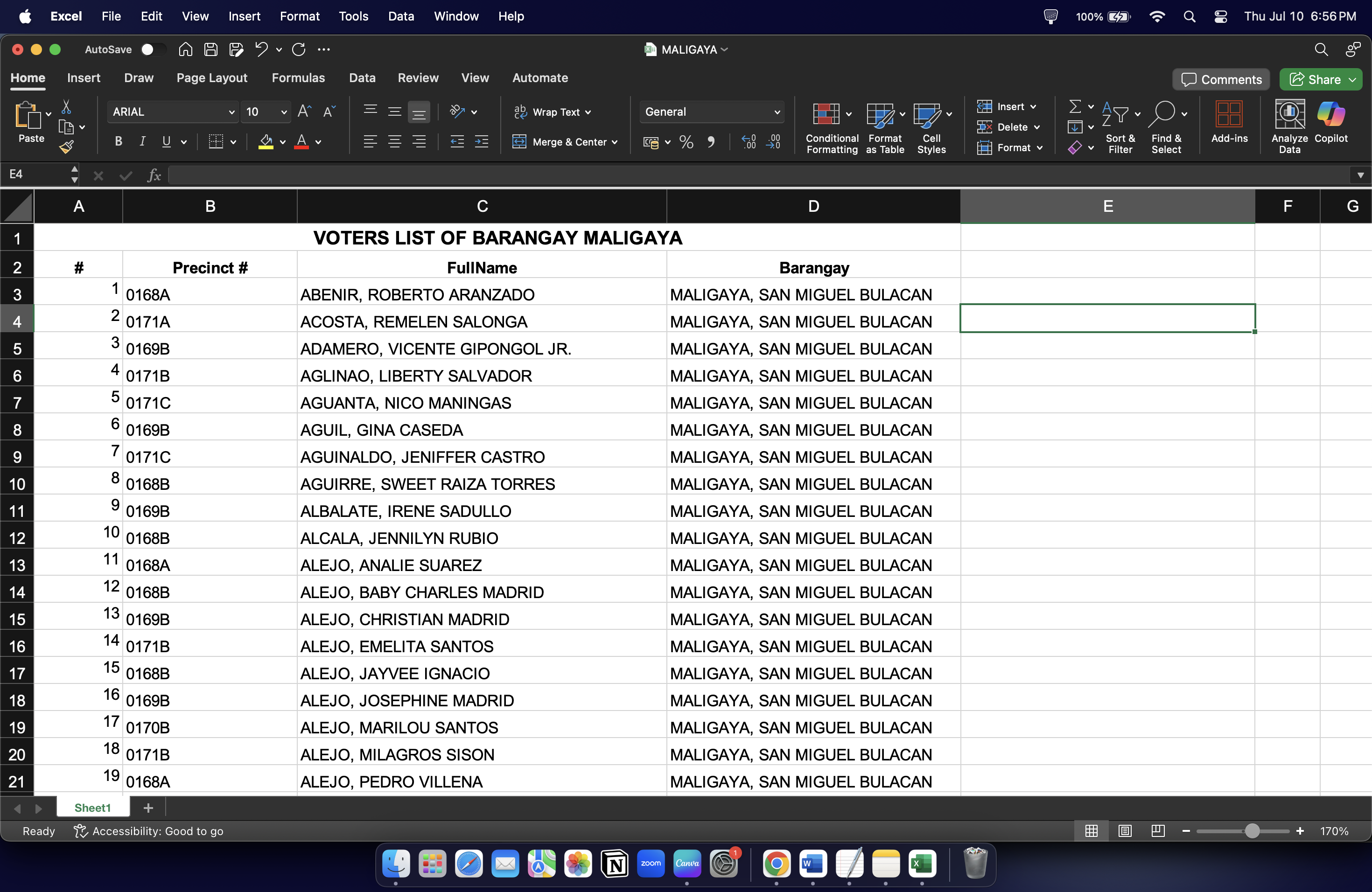The width and height of the screenshot is (1372, 892).
Task: Click Decrease Decimal icon
Action: pos(773,142)
